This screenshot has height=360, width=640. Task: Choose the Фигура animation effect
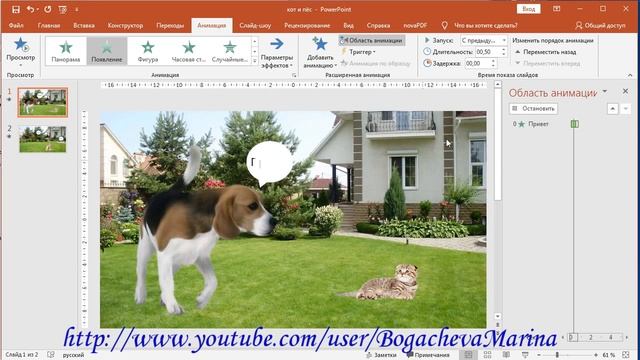click(x=148, y=51)
